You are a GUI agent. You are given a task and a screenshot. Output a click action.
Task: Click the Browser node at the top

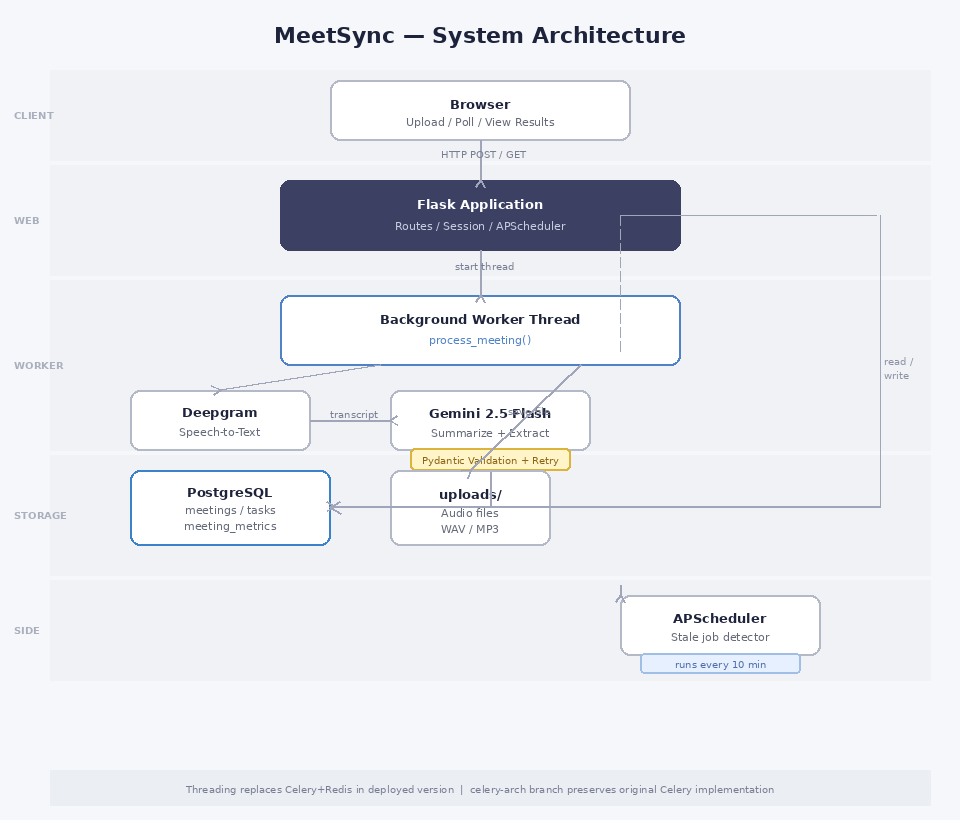(x=480, y=110)
